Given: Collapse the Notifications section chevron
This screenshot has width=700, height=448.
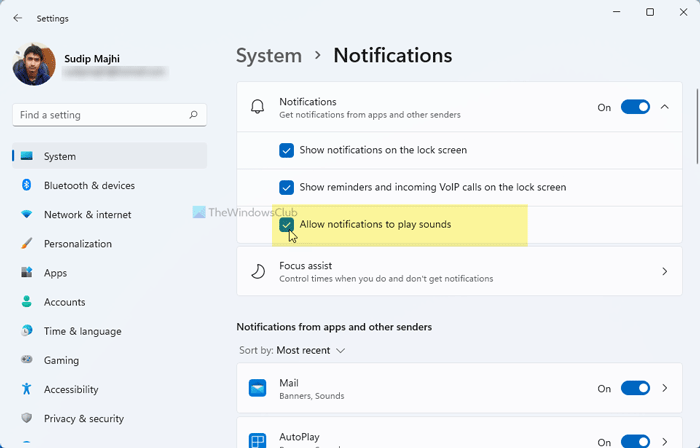Looking at the screenshot, I should click(666, 107).
